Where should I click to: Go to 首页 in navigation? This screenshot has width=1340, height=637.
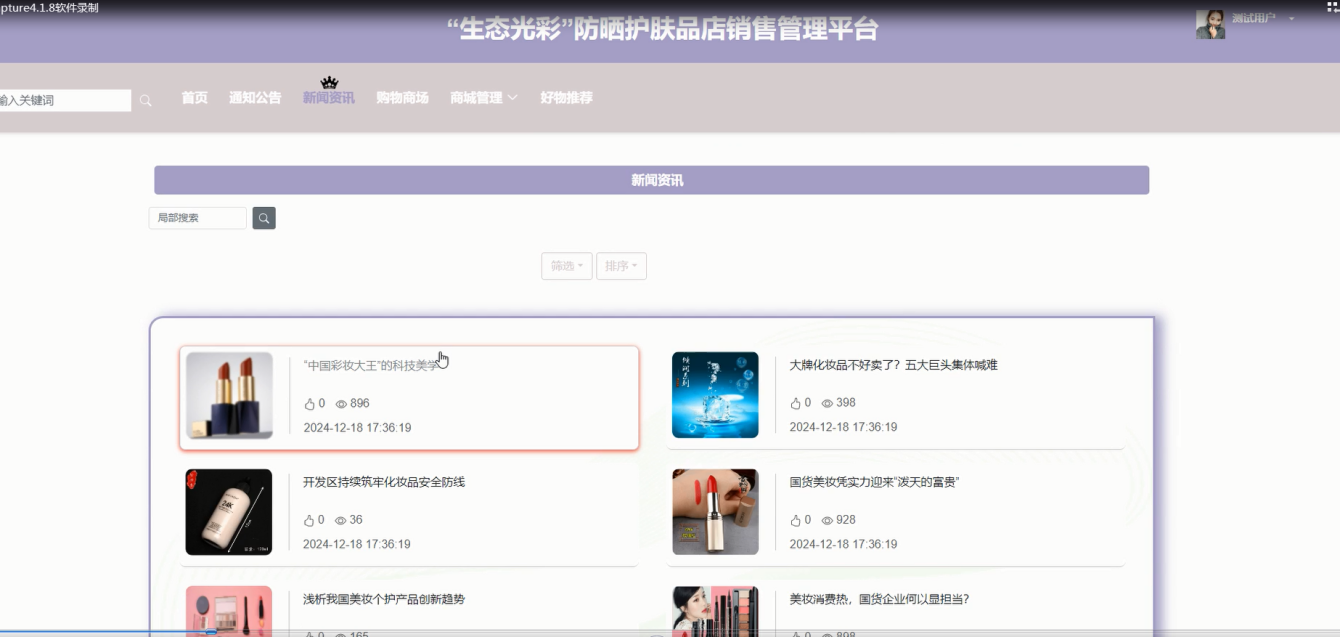point(195,98)
